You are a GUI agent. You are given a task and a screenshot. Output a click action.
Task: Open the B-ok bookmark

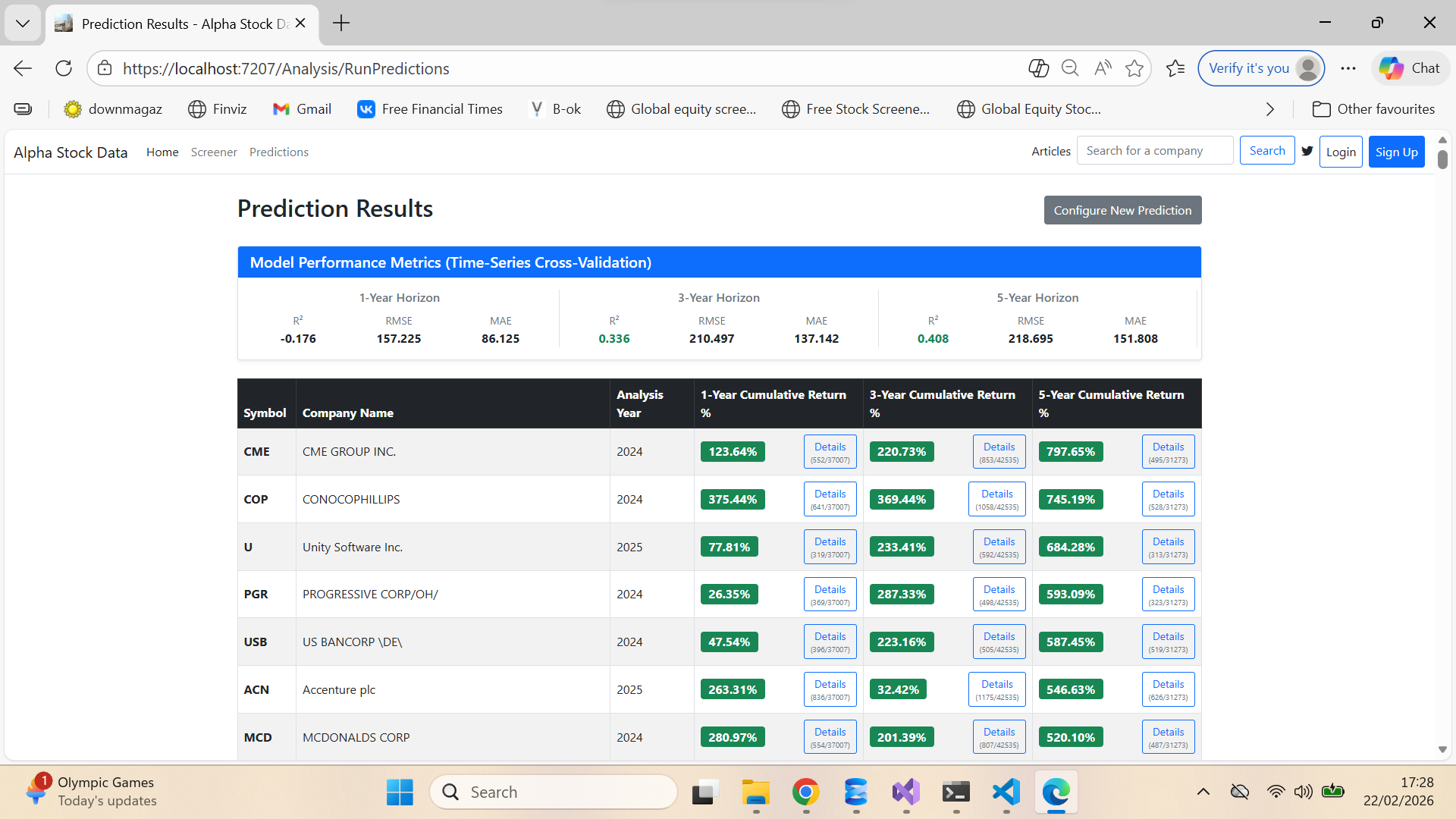[x=555, y=109]
